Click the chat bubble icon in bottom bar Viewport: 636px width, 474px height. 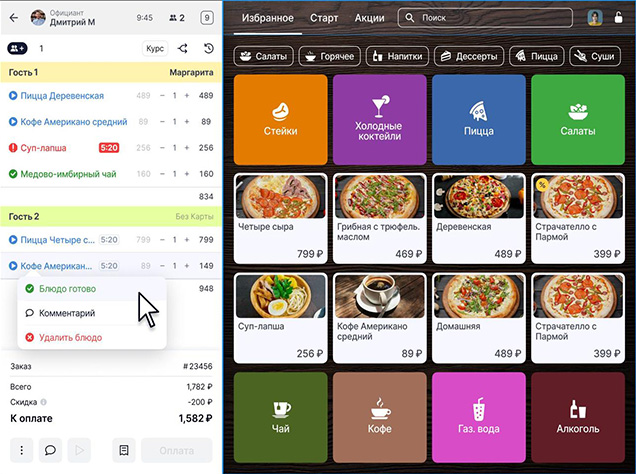pyautogui.click(x=49, y=451)
